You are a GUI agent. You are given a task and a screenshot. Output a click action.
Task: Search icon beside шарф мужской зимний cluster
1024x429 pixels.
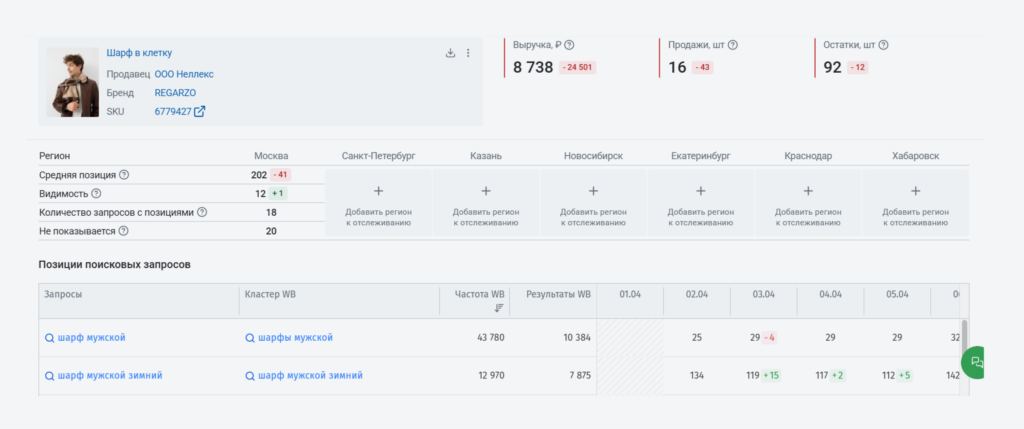249,376
